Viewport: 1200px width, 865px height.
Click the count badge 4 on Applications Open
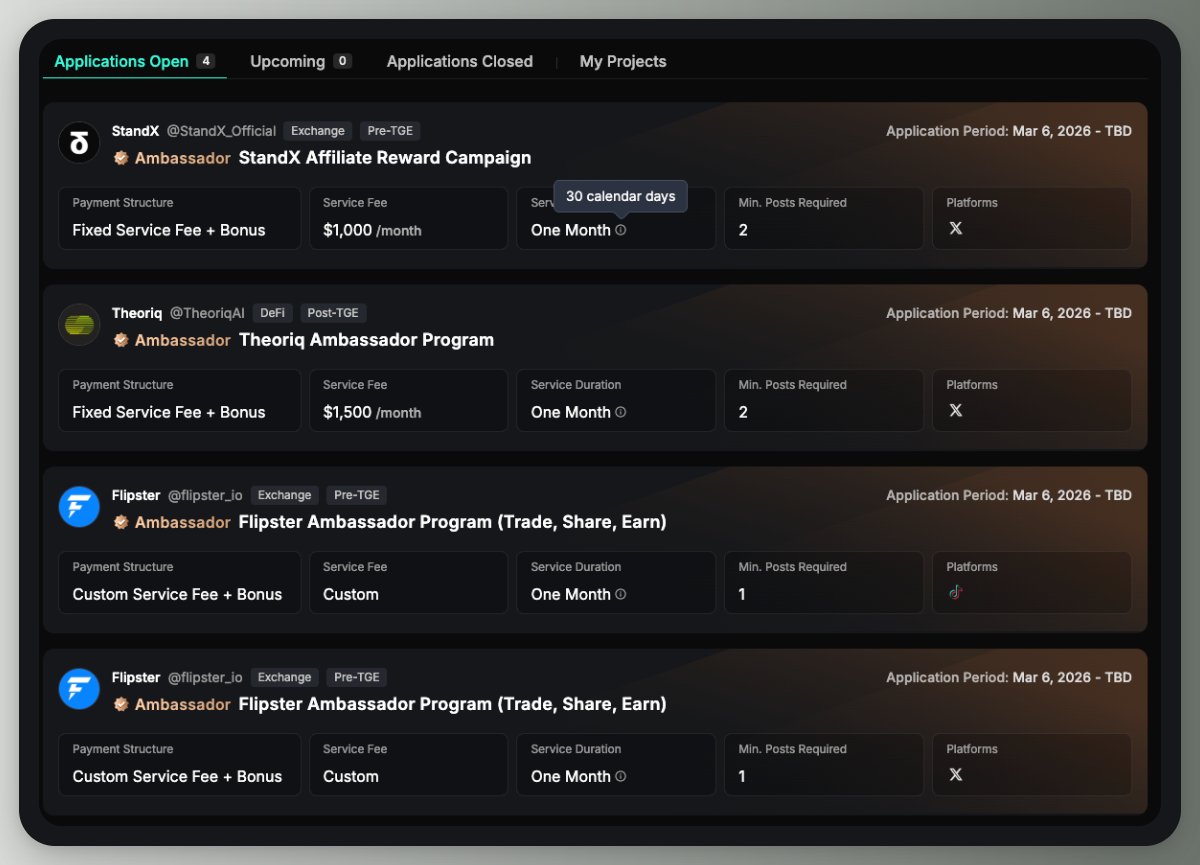pos(206,61)
